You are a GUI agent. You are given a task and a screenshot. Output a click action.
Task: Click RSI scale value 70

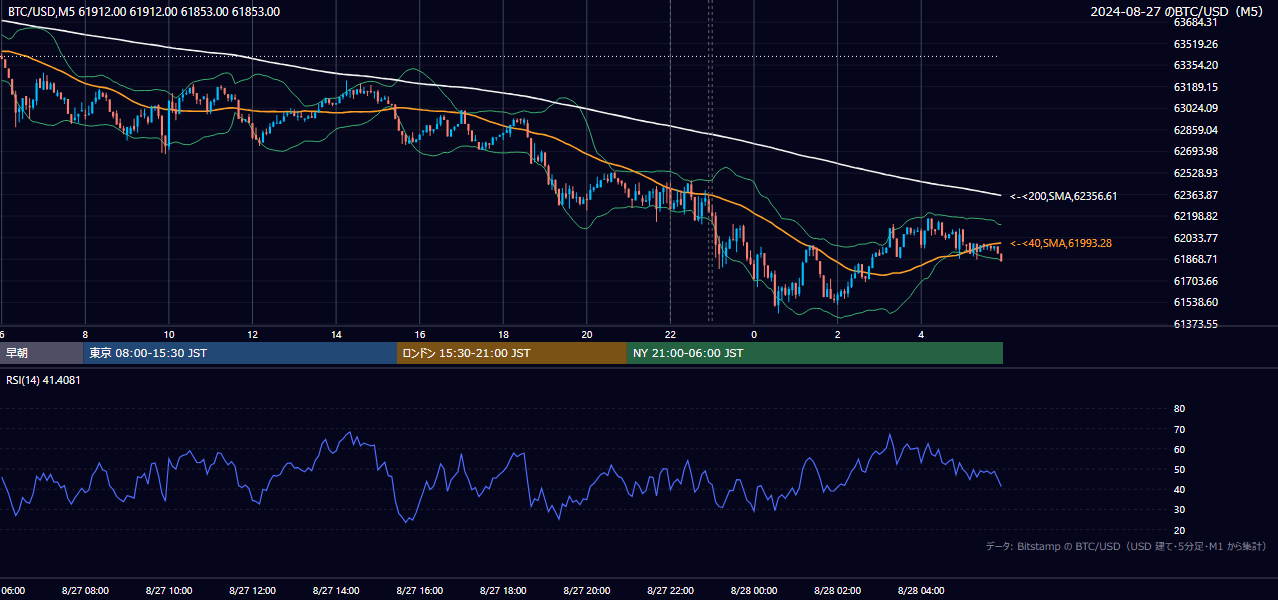click(x=1179, y=429)
